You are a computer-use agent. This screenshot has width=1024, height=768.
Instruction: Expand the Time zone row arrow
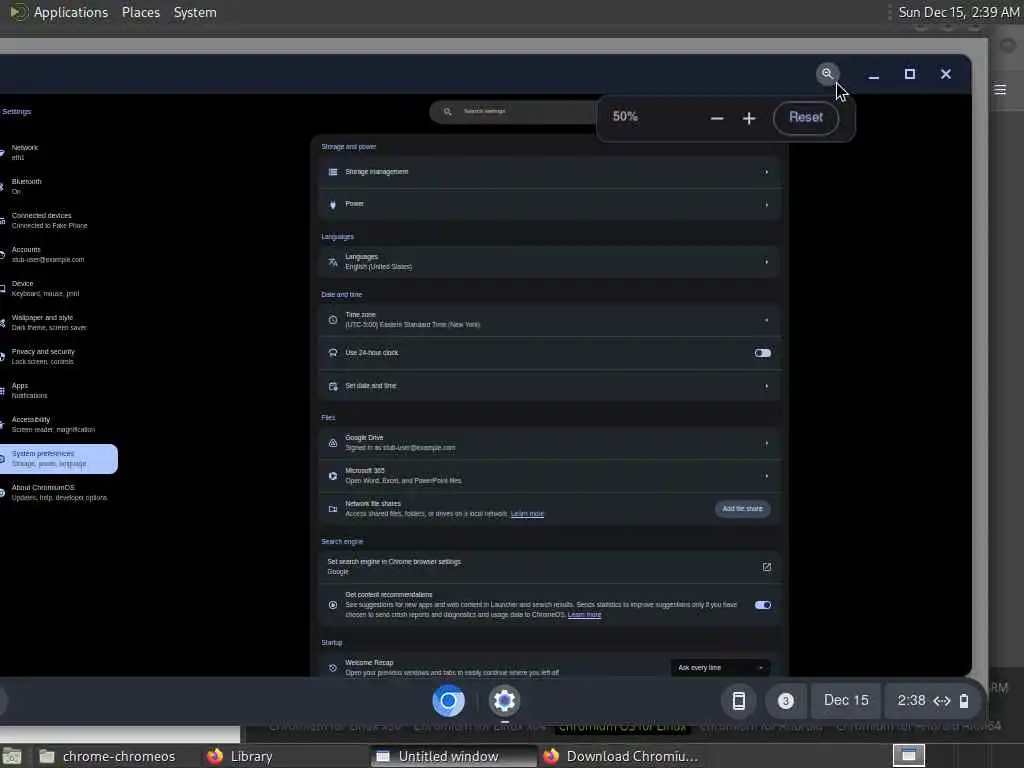[x=767, y=320]
